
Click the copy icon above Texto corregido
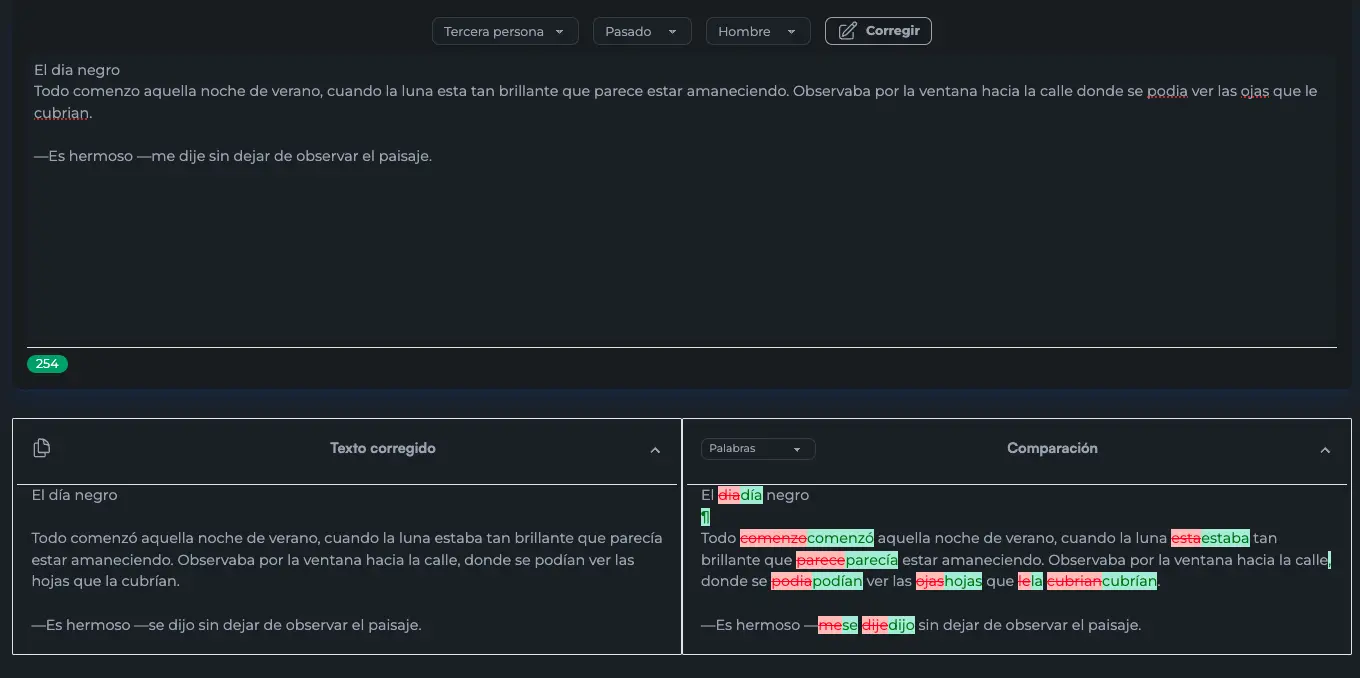pyautogui.click(x=41, y=447)
